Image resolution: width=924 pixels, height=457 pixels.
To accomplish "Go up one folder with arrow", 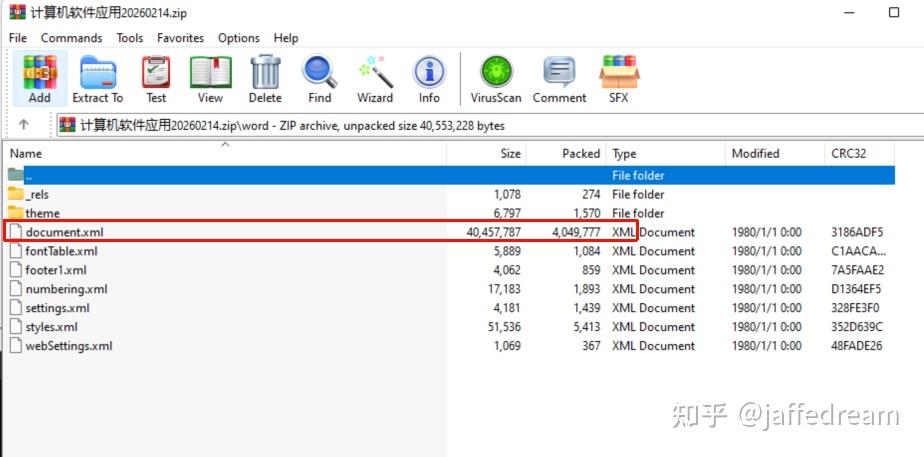I will coord(24,124).
